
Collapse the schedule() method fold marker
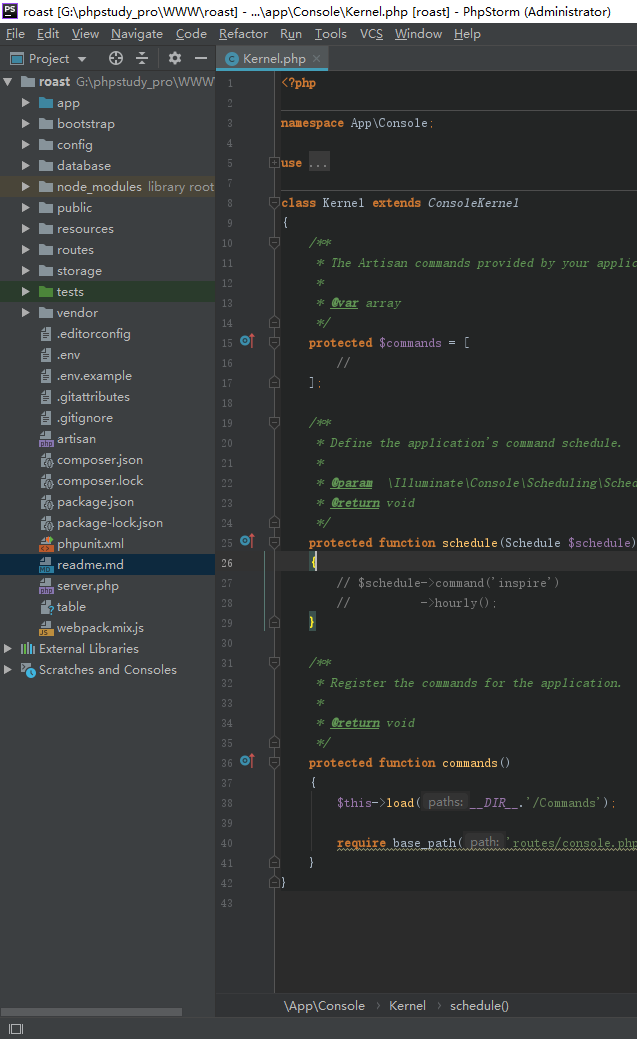click(273, 541)
